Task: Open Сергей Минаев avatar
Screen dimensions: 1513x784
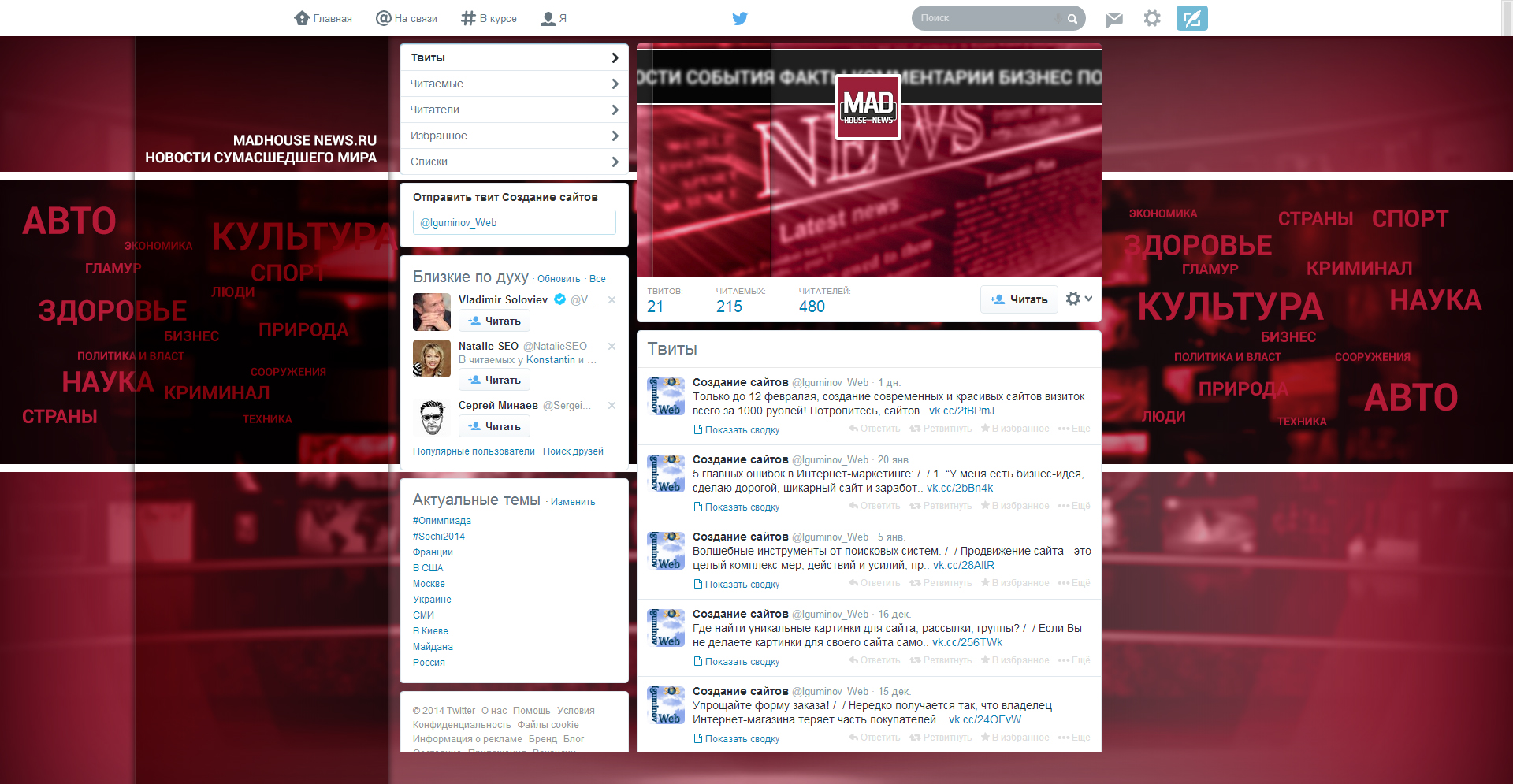Action: point(432,418)
